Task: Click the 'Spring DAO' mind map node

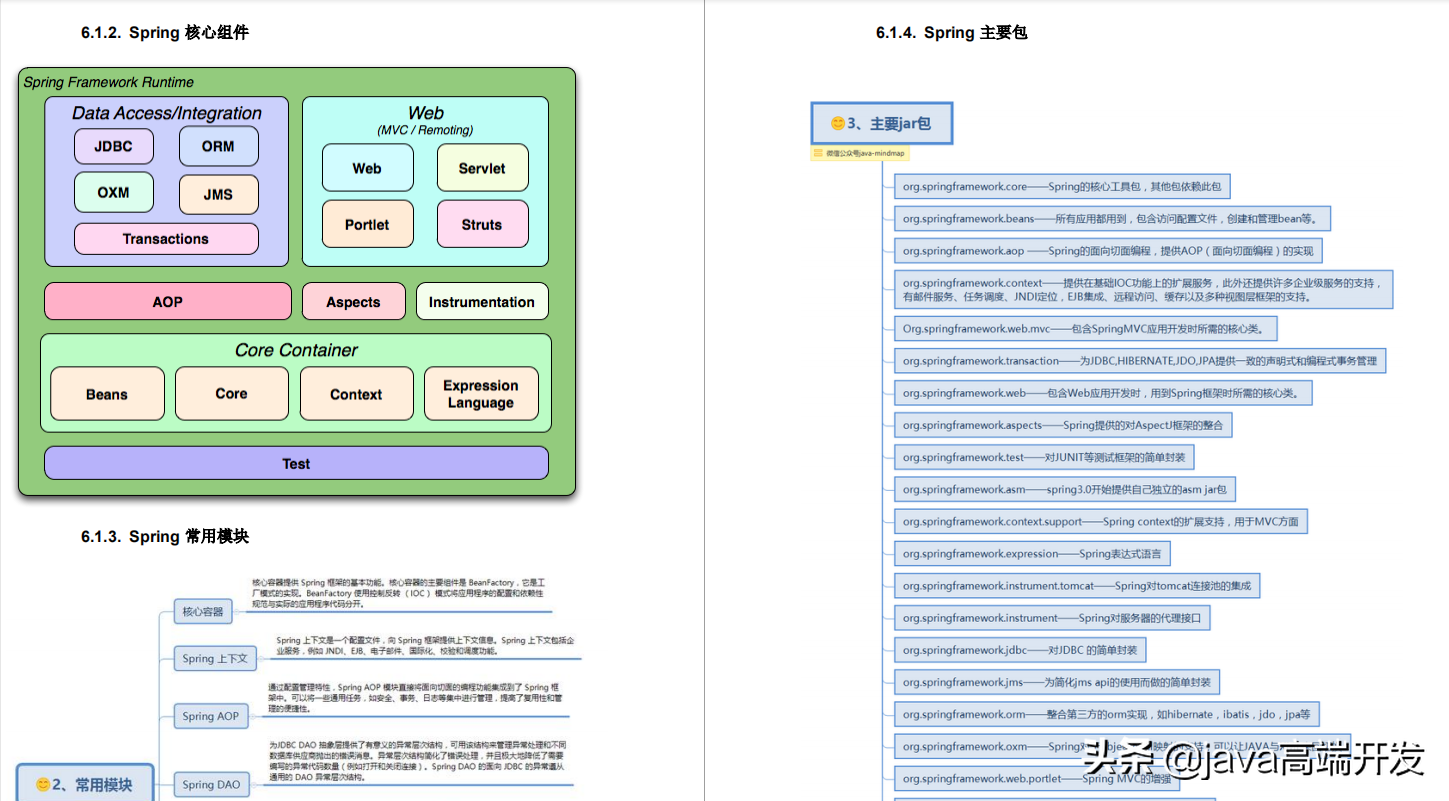Action: pyautogui.click(x=211, y=784)
